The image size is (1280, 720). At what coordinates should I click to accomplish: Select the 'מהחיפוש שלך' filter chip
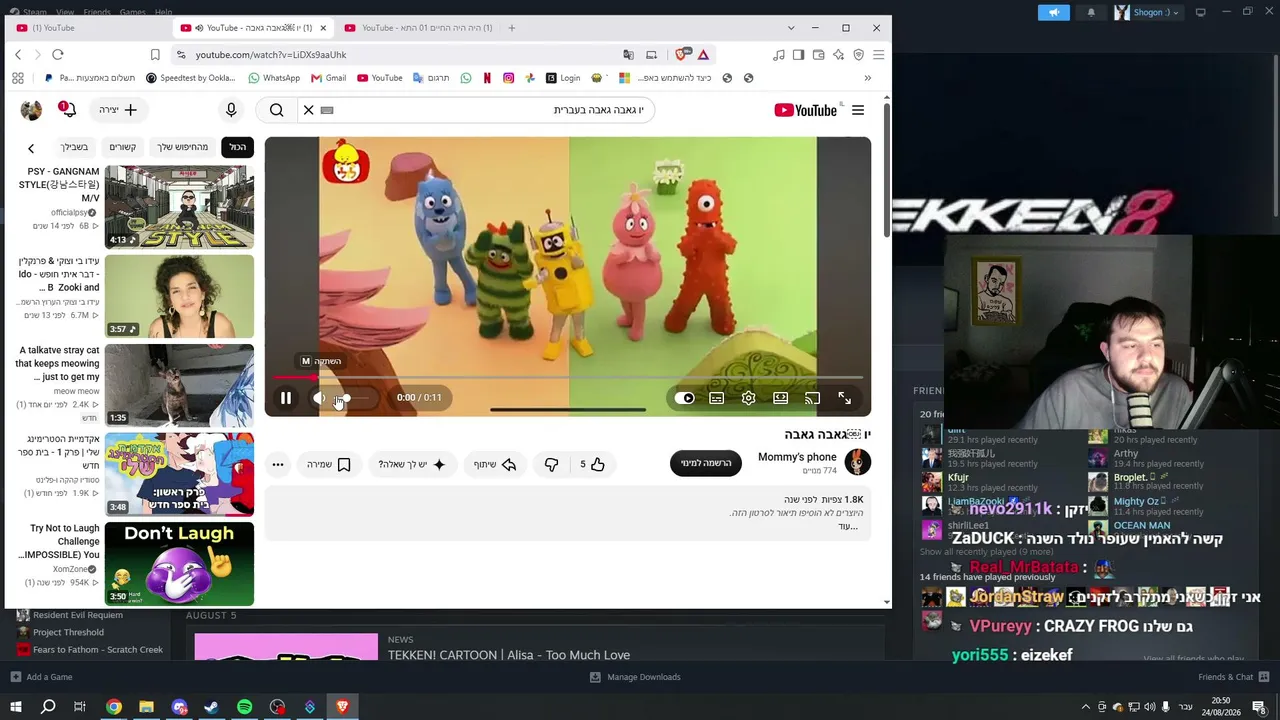pos(183,147)
